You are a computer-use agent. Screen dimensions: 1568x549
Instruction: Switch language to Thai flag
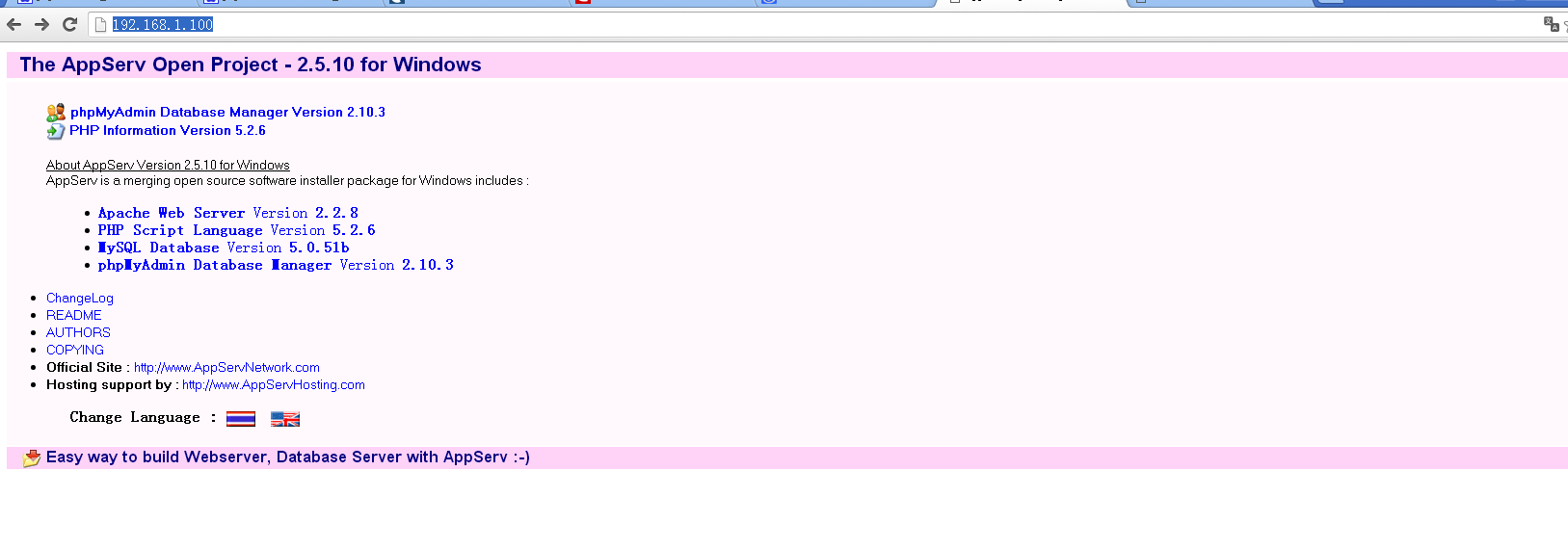tap(241, 419)
